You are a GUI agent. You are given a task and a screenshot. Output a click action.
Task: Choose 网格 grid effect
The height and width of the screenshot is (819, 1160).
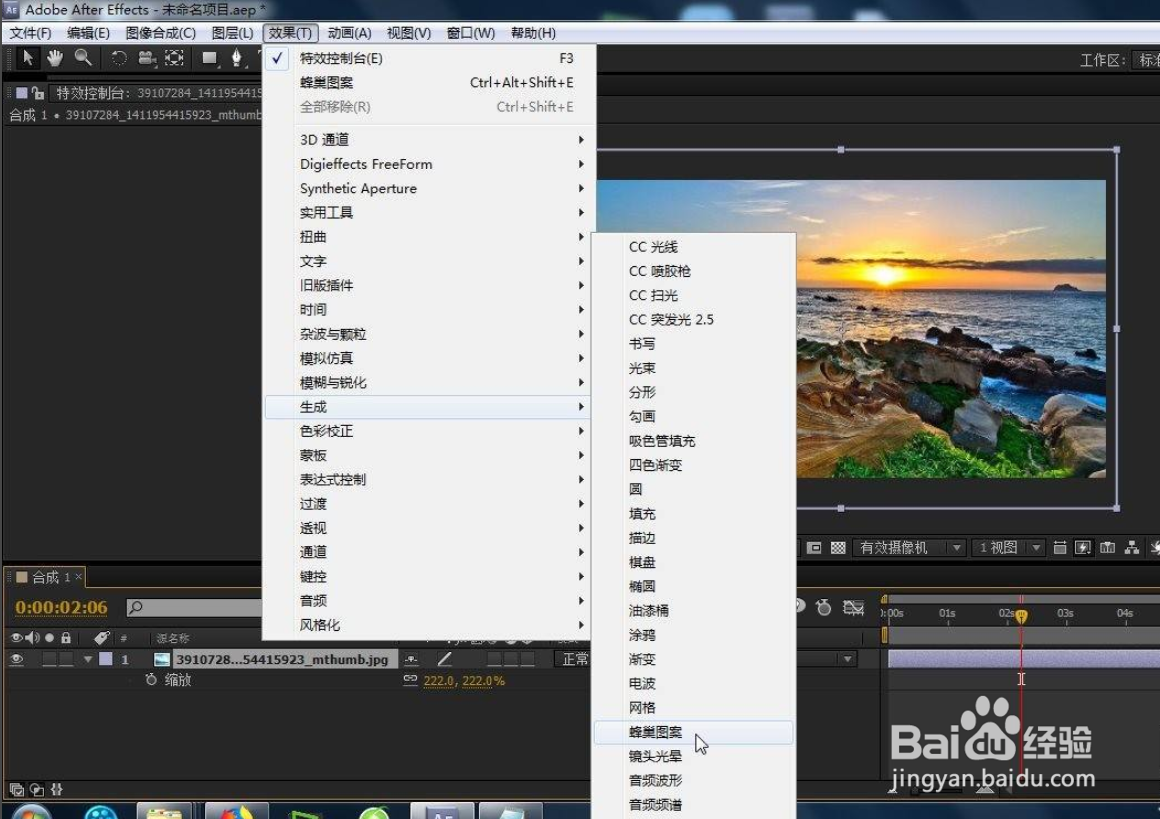tap(693, 707)
